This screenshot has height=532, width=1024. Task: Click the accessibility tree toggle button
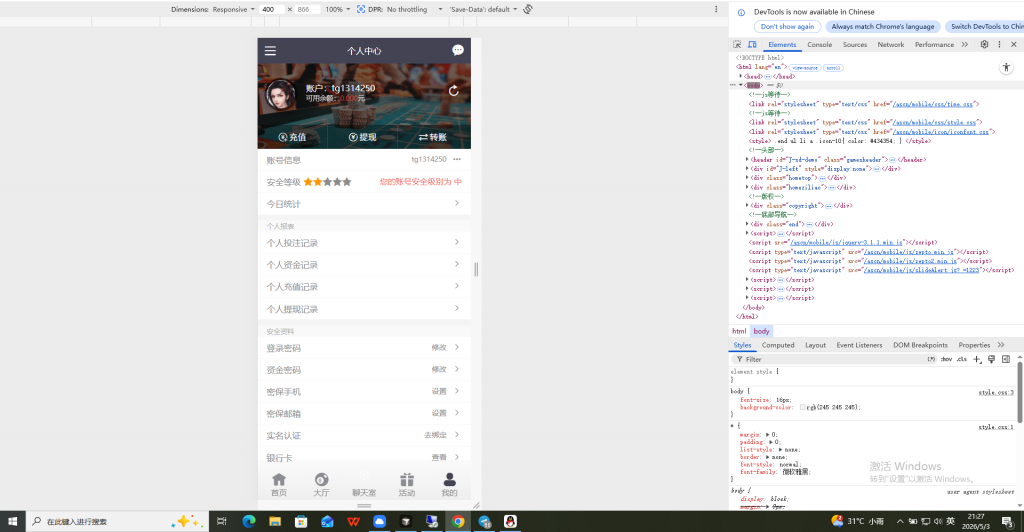coord(1006,67)
